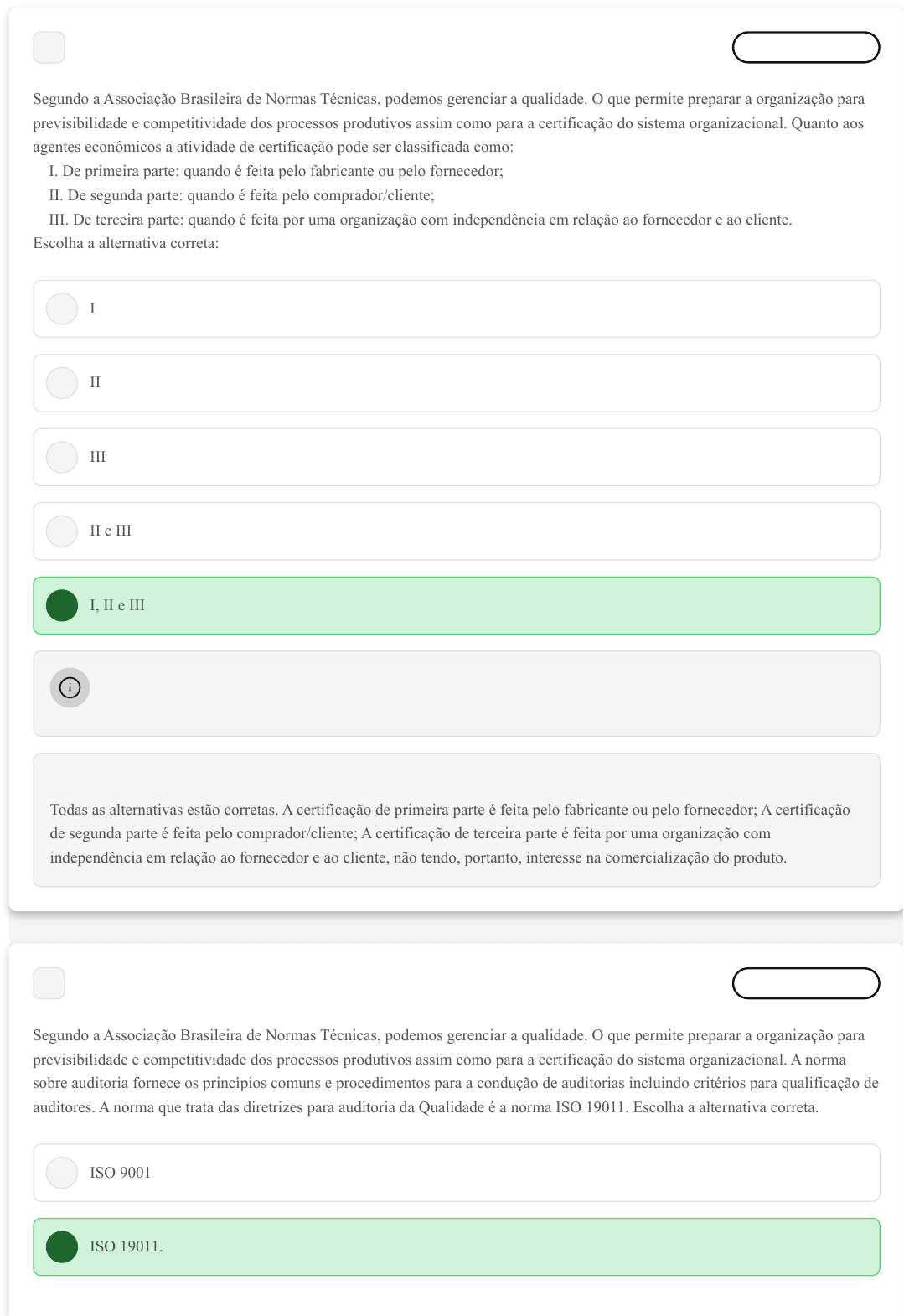The width and height of the screenshot is (904, 1316).
Task: Click statement "De terceira parte" in question text
Action: (421, 220)
